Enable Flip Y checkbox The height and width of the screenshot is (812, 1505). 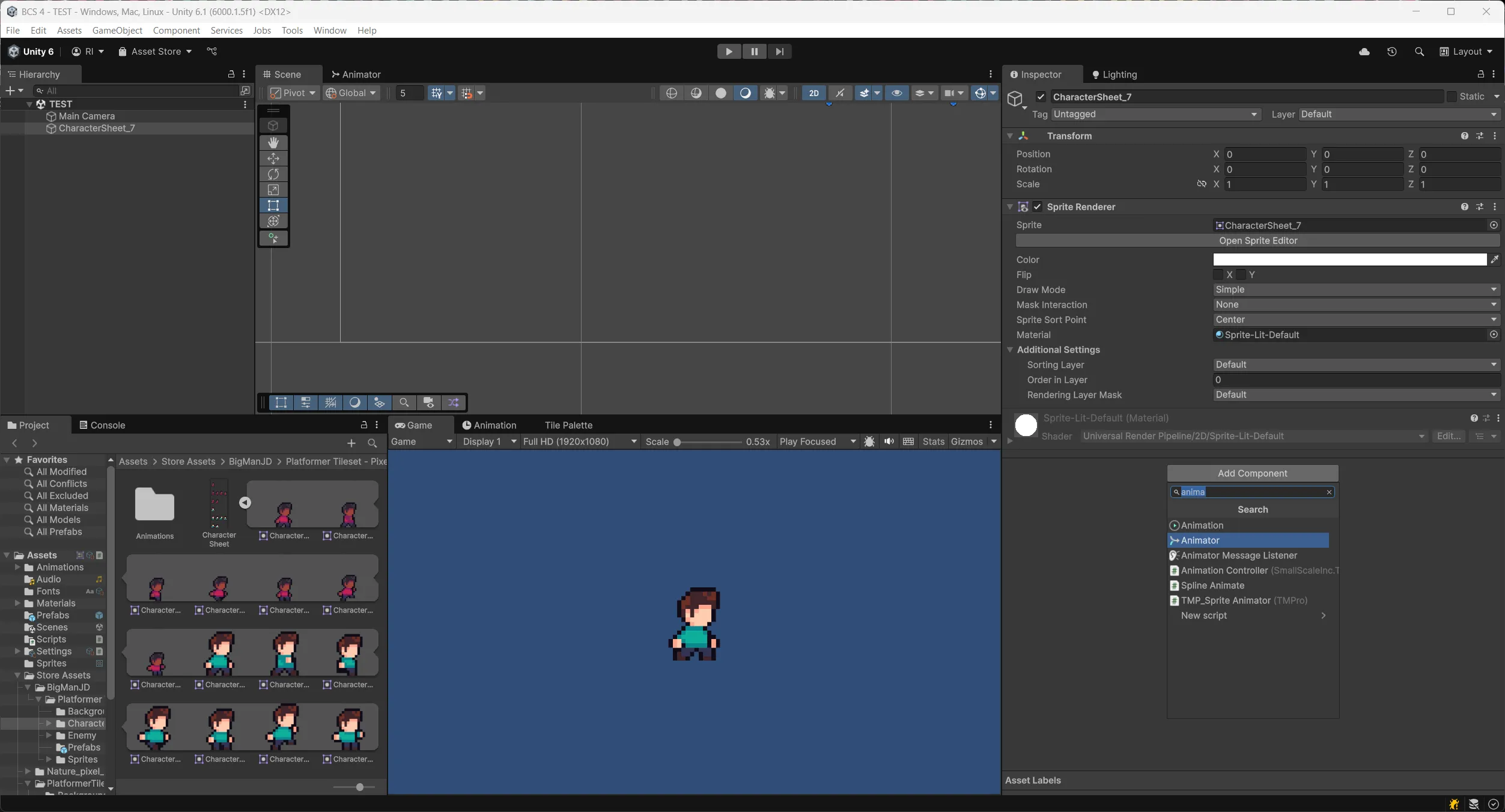[x=1241, y=274]
